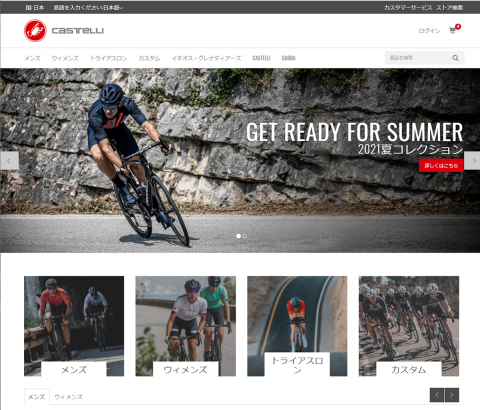This screenshot has width=480, height=410.
Task: Click product carousel previous arrow button
Action: point(437,395)
